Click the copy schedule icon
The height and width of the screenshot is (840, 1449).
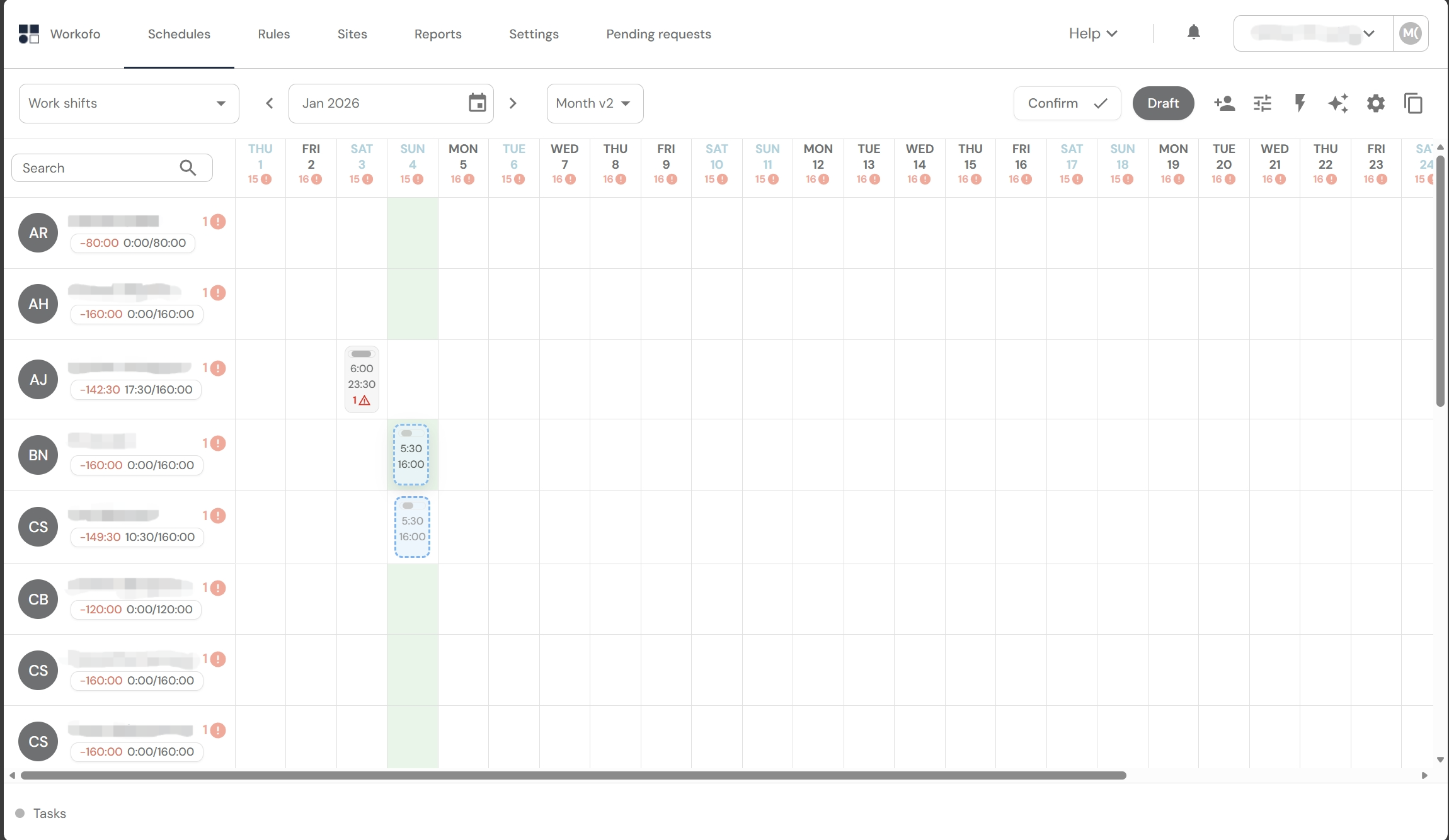pyautogui.click(x=1413, y=103)
